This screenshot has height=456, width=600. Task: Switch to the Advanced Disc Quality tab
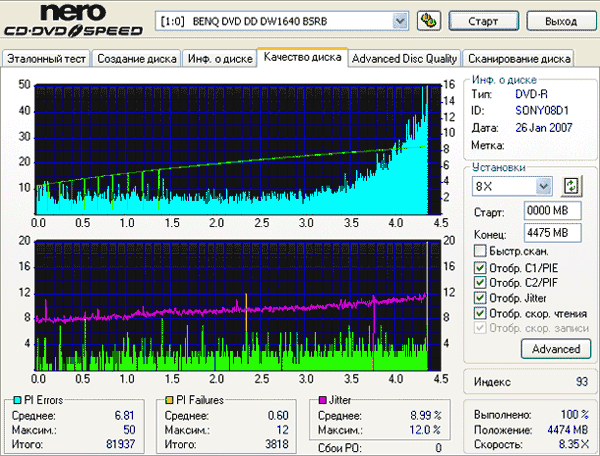[x=405, y=58]
